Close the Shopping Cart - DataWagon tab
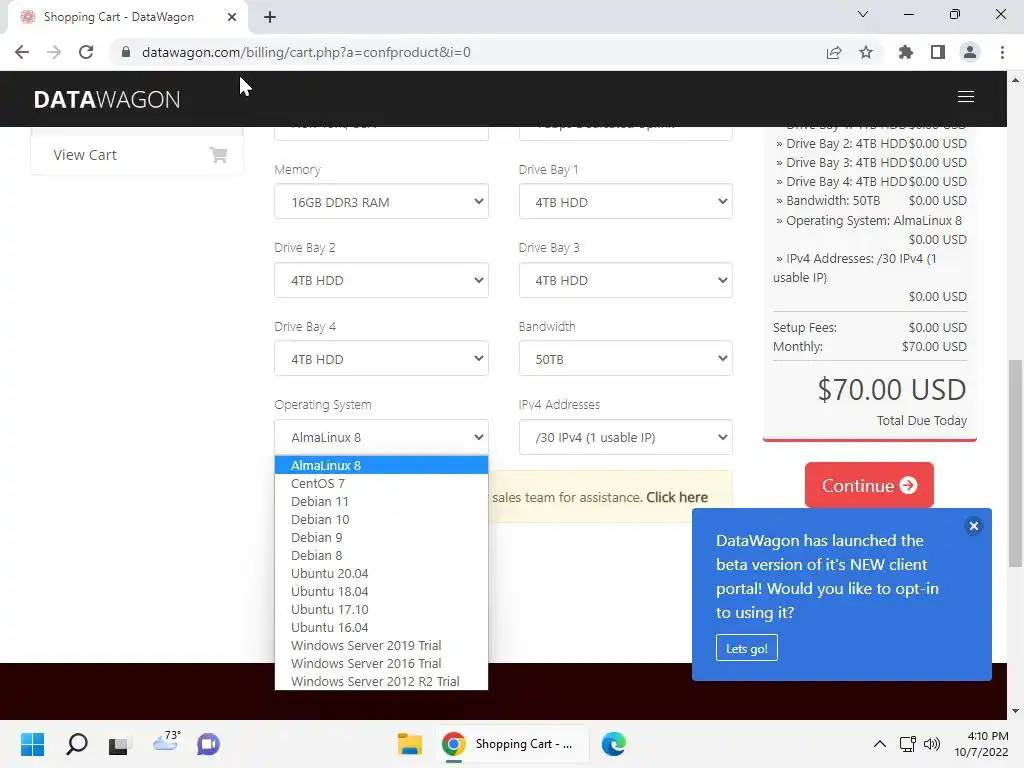Viewport: 1024px width, 768px height. tap(232, 17)
